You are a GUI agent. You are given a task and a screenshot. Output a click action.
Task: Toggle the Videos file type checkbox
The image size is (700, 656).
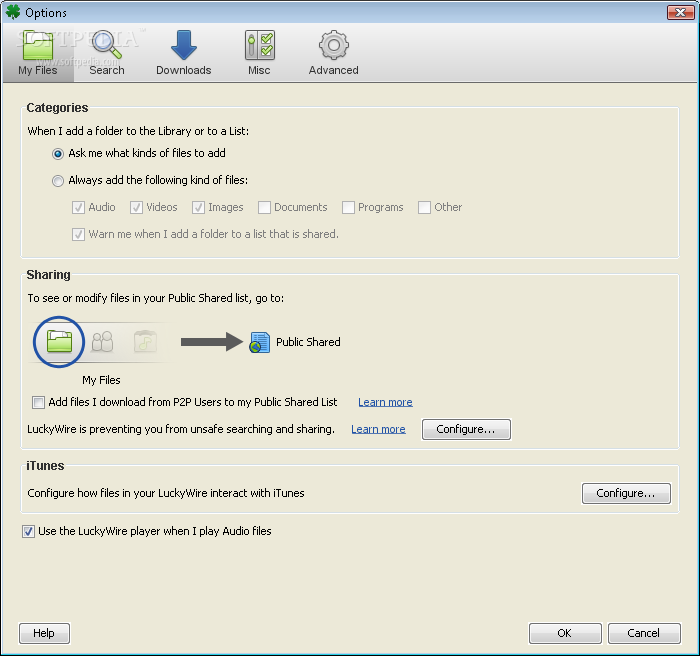136,208
